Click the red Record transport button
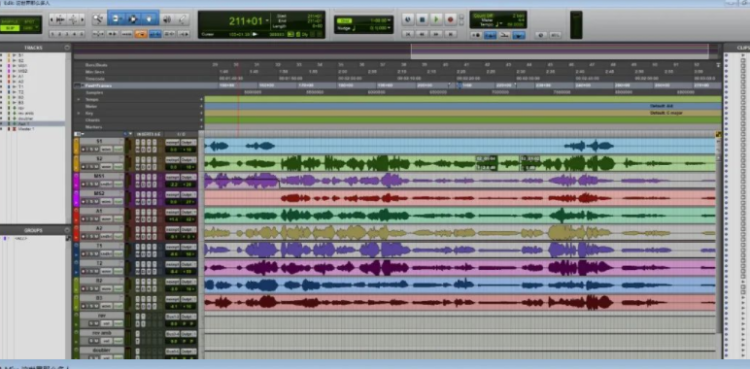The height and width of the screenshot is (369, 750). coord(450,19)
